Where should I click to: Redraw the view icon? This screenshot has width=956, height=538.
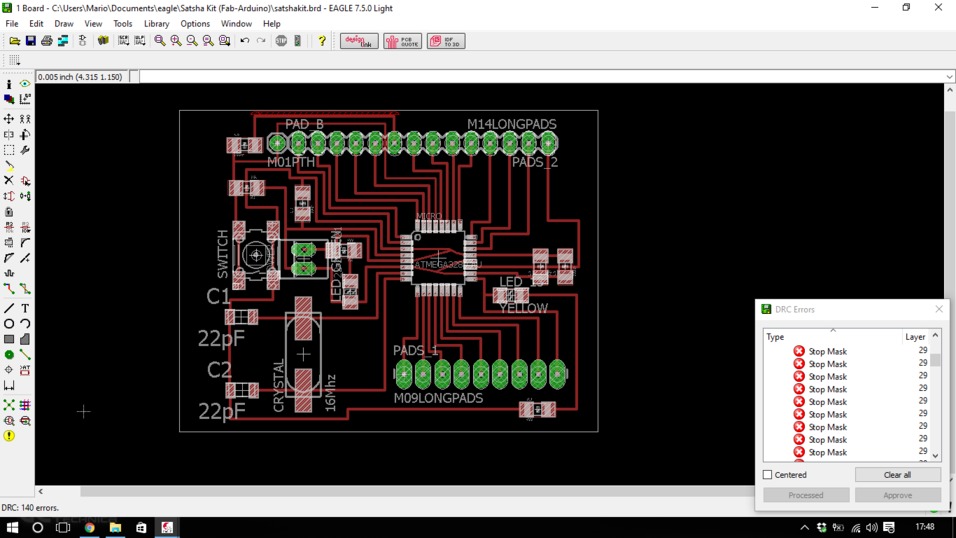(x=208, y=41)
